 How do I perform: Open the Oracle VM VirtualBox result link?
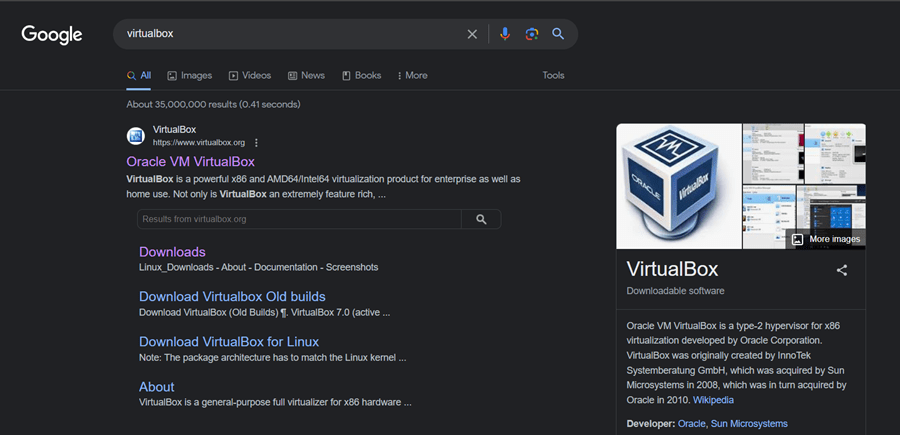click(x=191, y=161)
